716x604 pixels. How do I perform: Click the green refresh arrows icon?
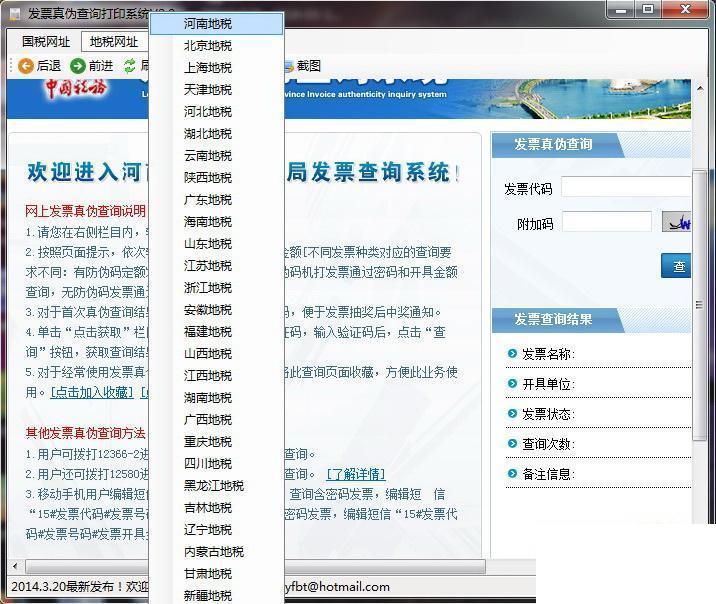click(130, 66)
